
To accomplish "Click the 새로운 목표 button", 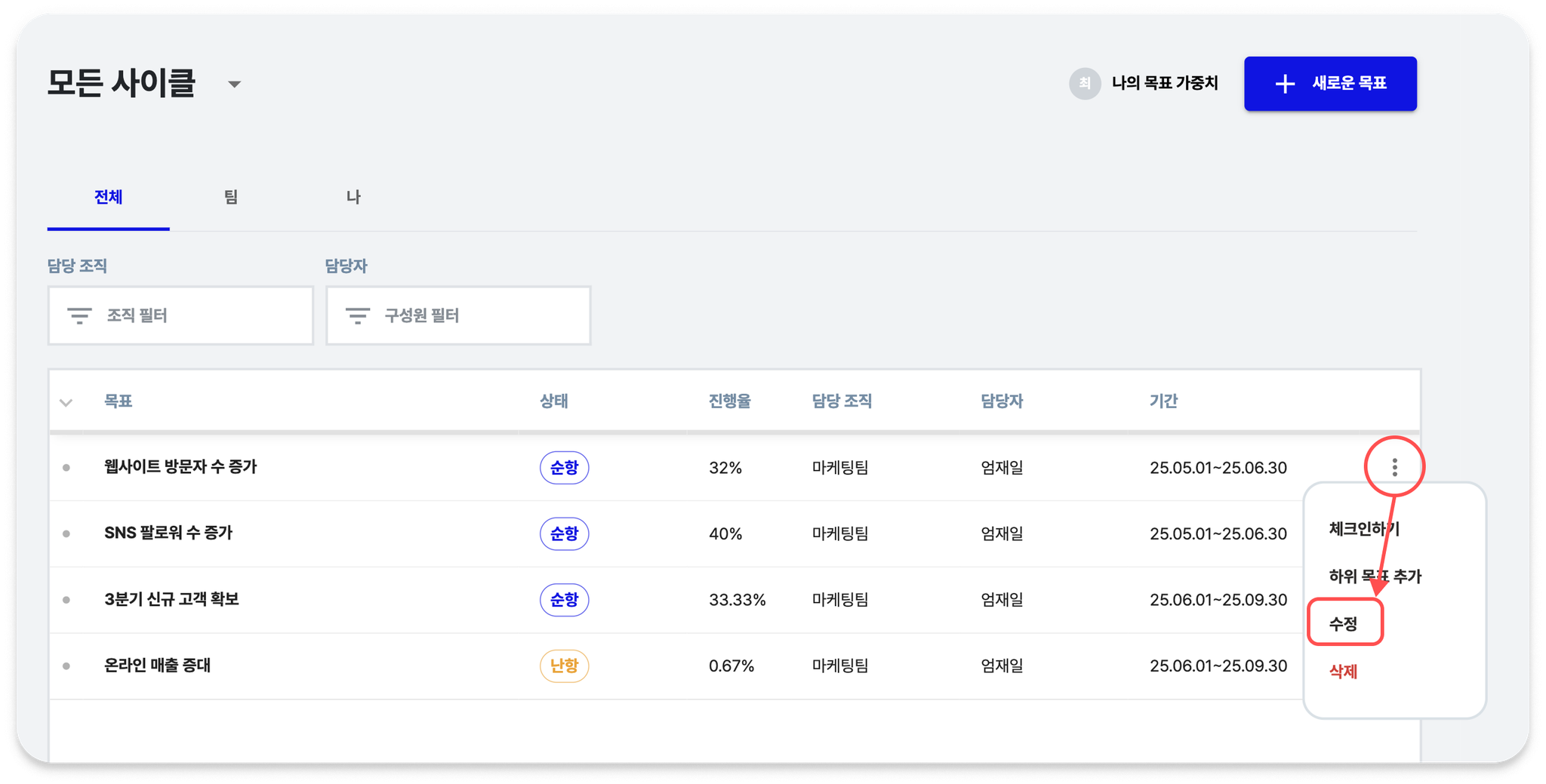I will tap(1330, 84).
